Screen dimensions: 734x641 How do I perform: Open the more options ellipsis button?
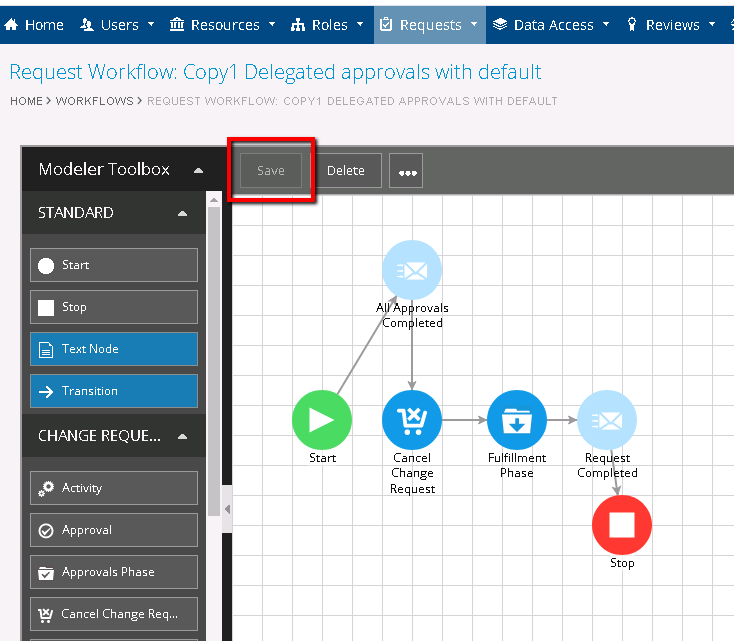coord(406,171)
